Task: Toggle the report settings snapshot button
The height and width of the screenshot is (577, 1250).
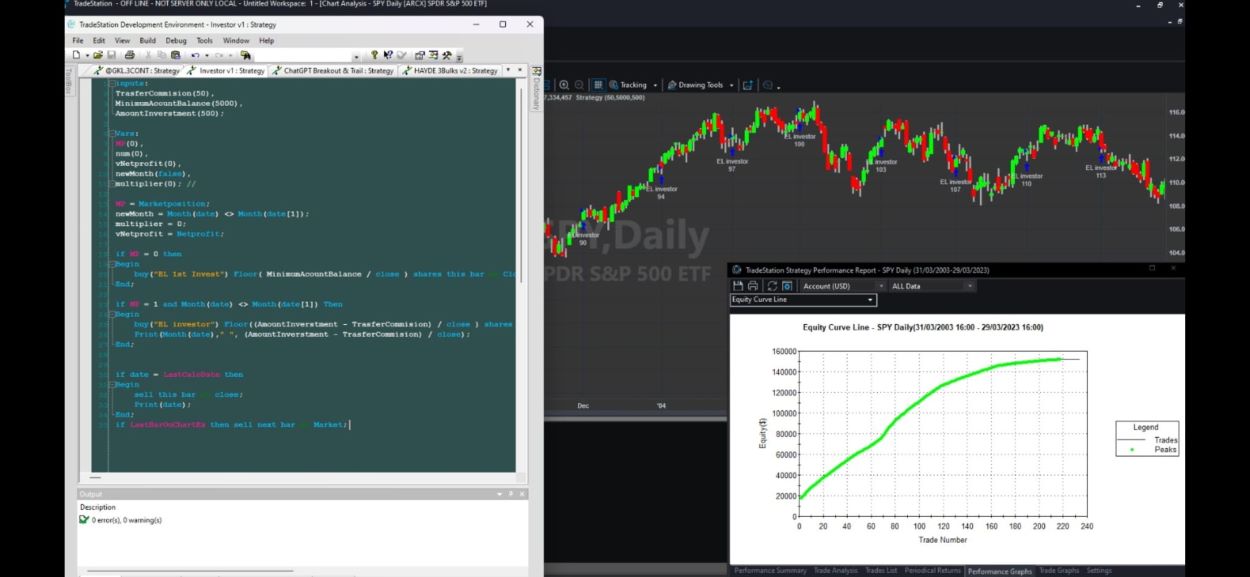Action: (787, 286)
